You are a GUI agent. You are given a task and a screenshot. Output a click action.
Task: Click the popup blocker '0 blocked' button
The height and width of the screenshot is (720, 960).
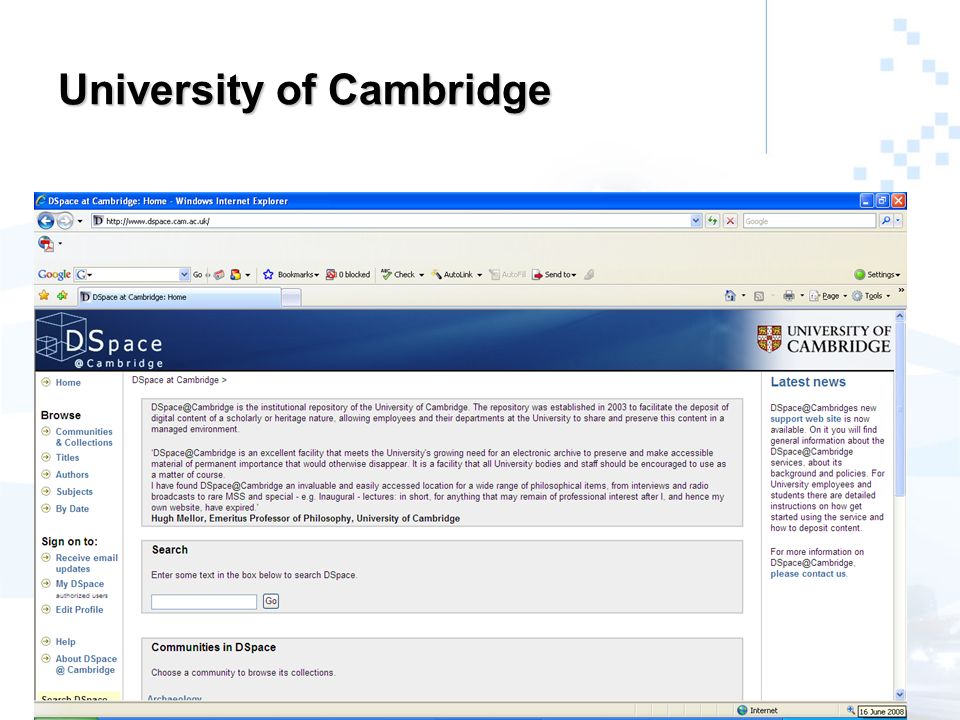(348, 275)
